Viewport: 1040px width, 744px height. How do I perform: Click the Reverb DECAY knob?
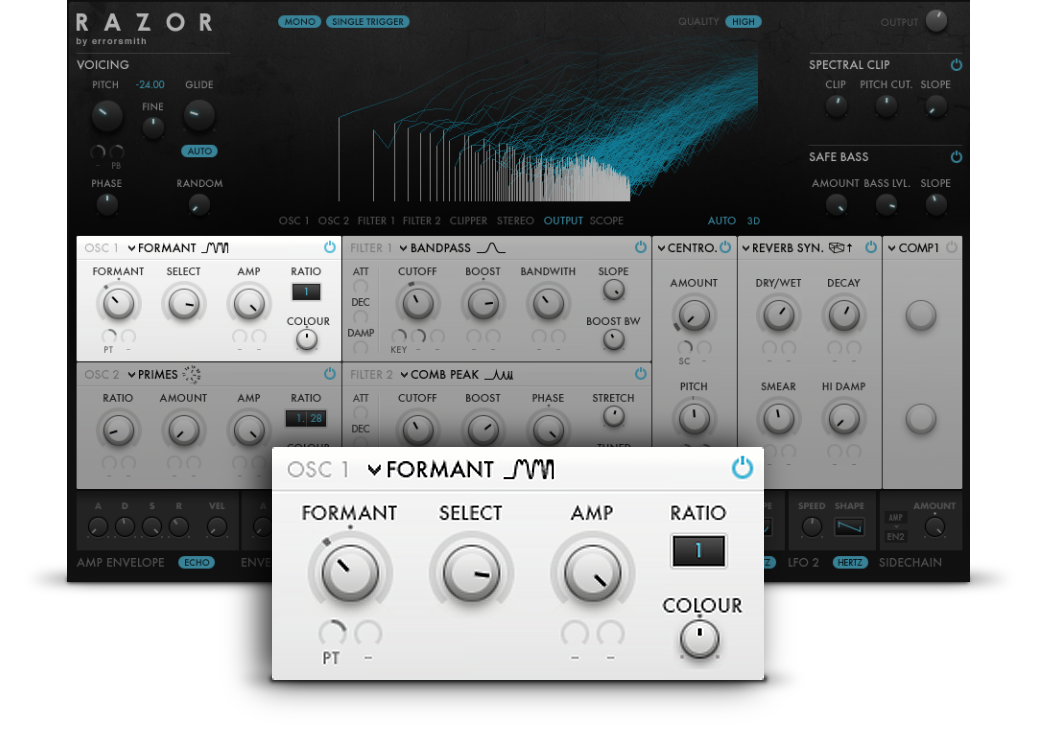844,314
